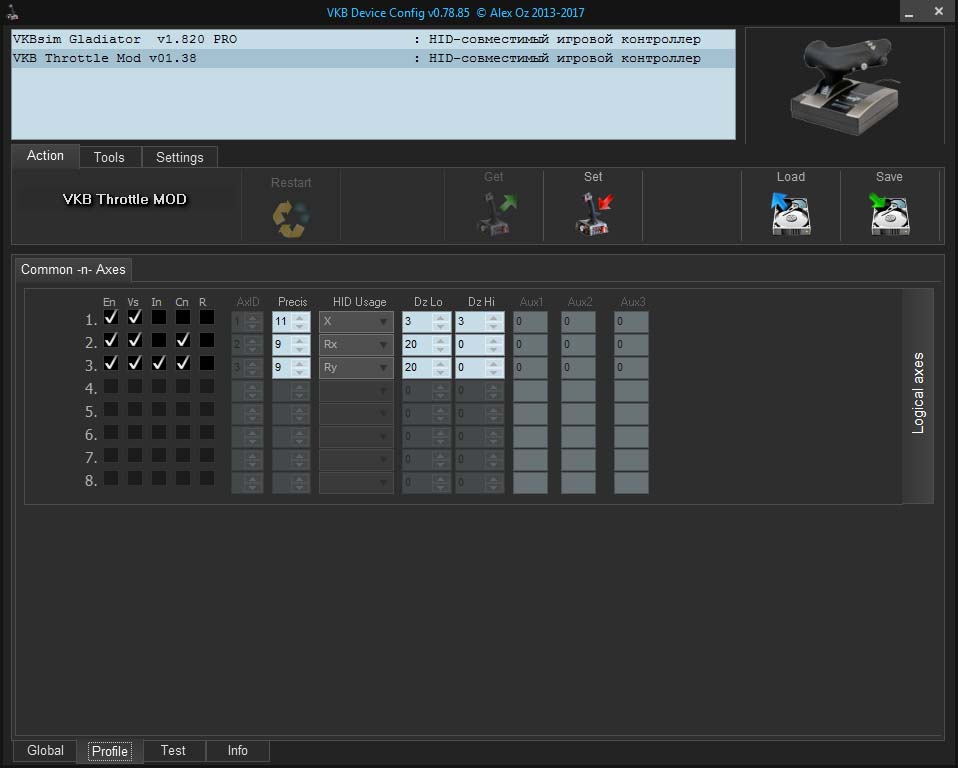Image resolution: width=958 pixels, height=768 pixels.
Task: Enable R checkbox for axis 3
Action: click(x=207, y=363)
